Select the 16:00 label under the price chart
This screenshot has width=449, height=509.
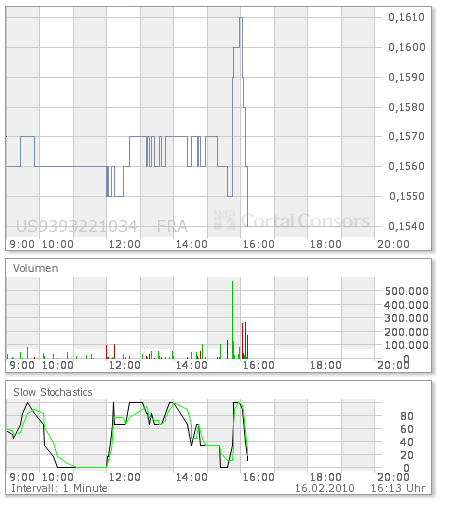tap(259, 244)
